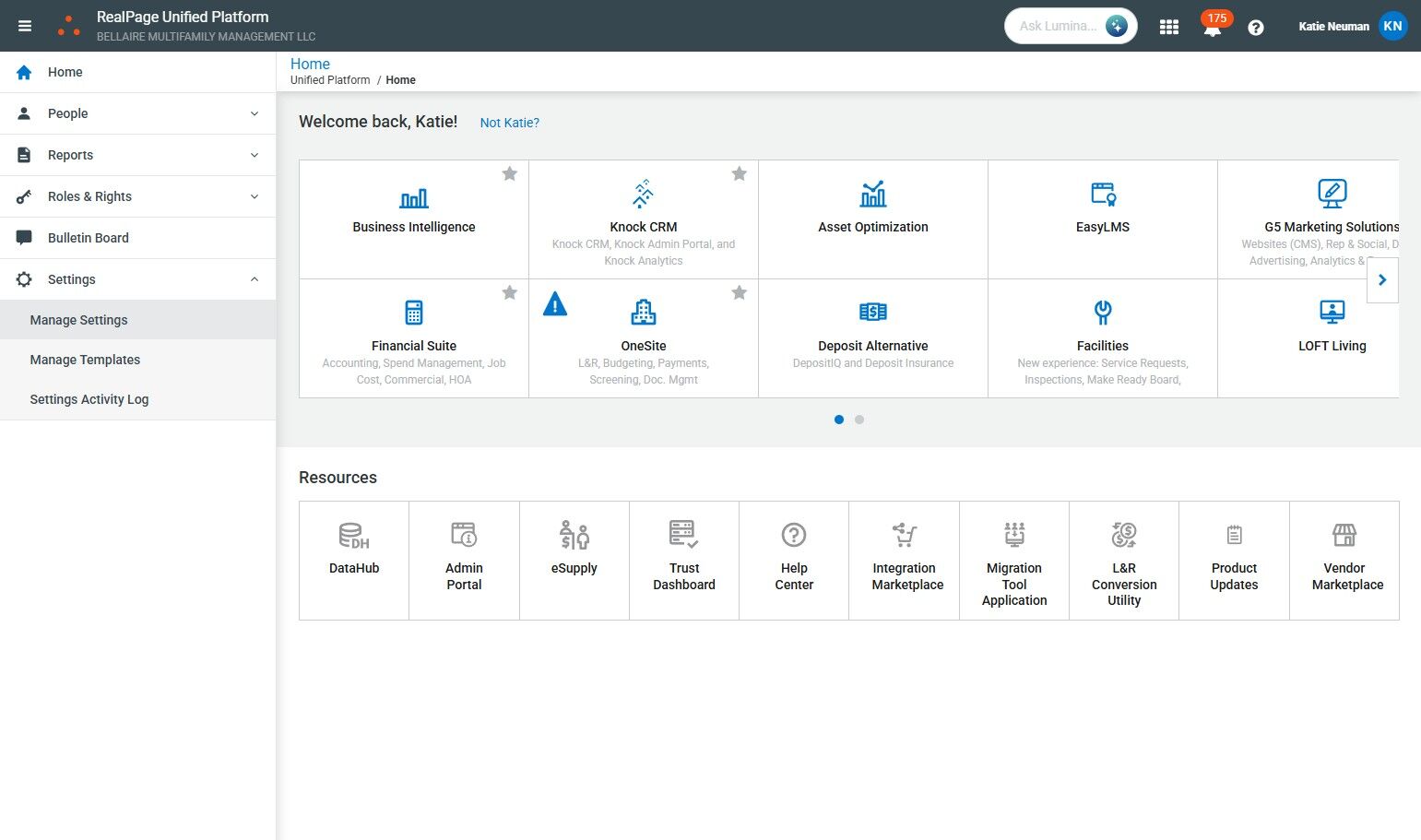Open L&R Conversion Utility icon
The width and height of the screenshot is (1421, 840).
click(1124, 535)
